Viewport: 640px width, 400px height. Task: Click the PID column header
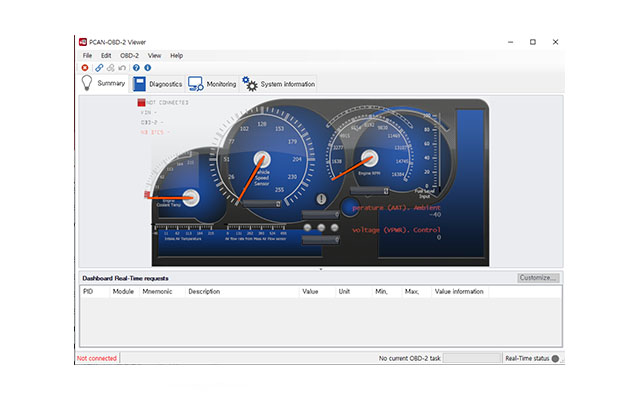pyautogui.click(x=94, y=291)
